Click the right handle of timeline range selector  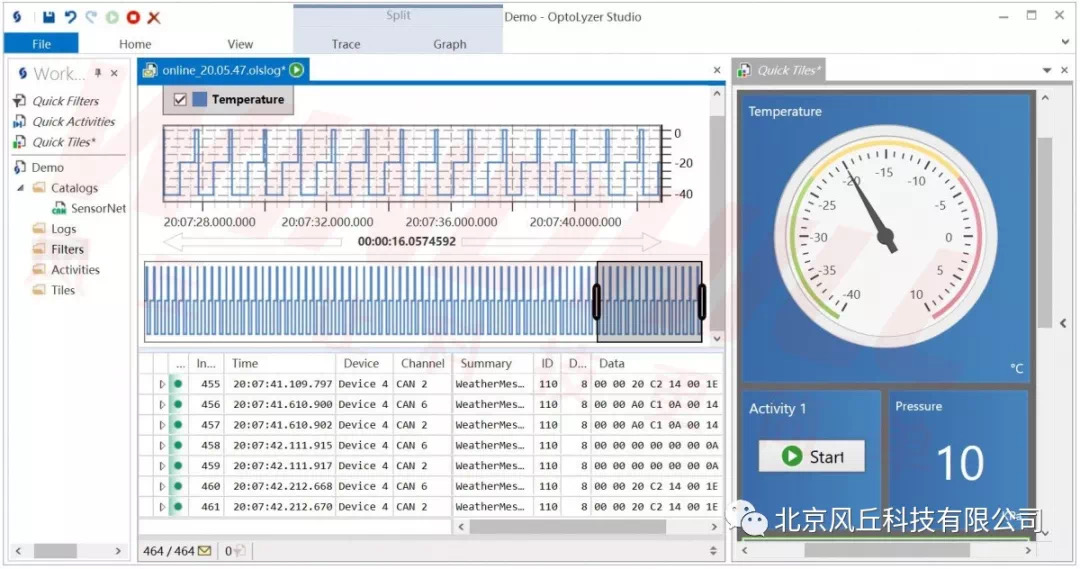coord(702,301)
